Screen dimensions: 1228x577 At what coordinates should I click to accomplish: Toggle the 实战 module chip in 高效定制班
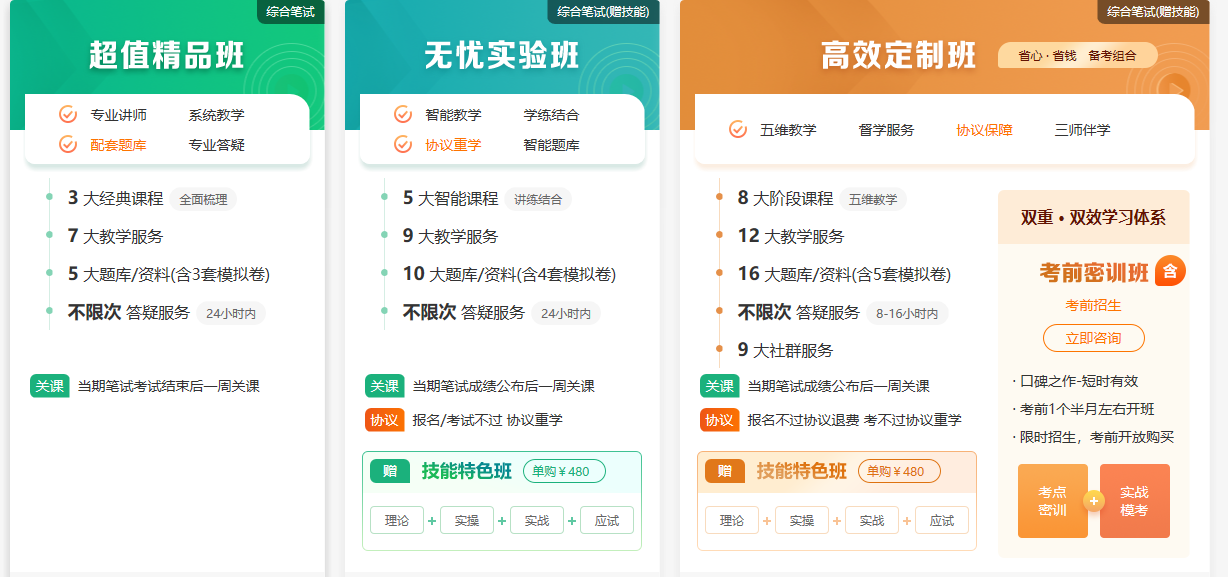pyautogui.click(x=871, y=520)
